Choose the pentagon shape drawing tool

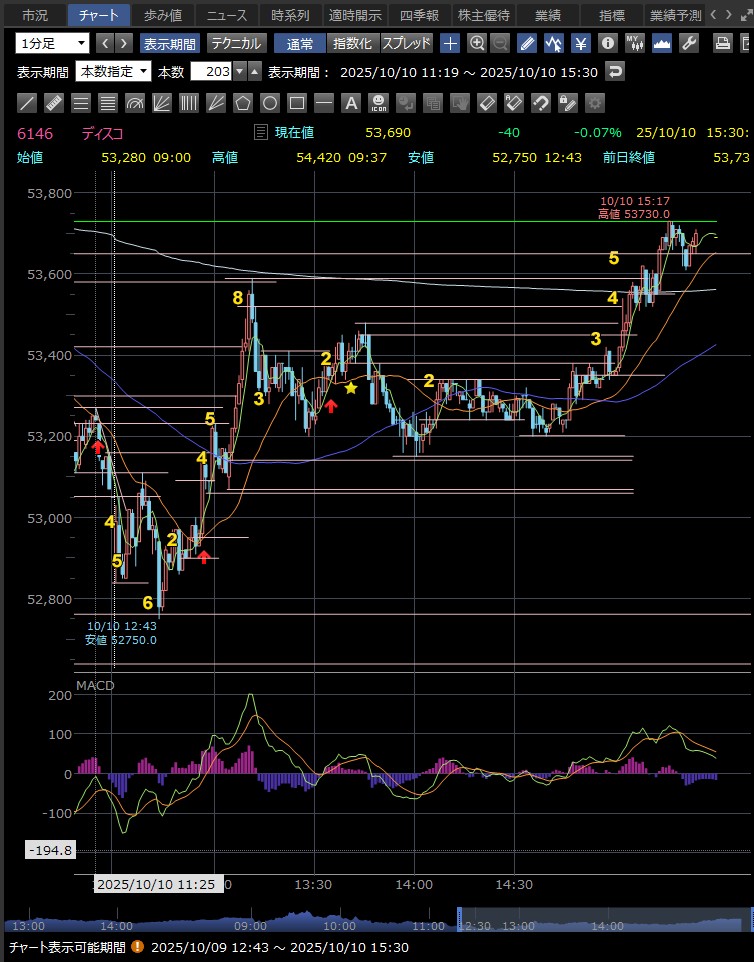242,103
